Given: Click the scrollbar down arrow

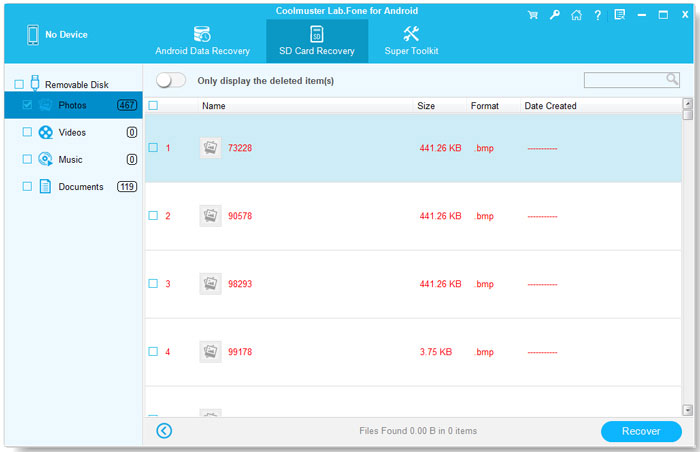Looking at the screenshot, I should coord(687,409).
